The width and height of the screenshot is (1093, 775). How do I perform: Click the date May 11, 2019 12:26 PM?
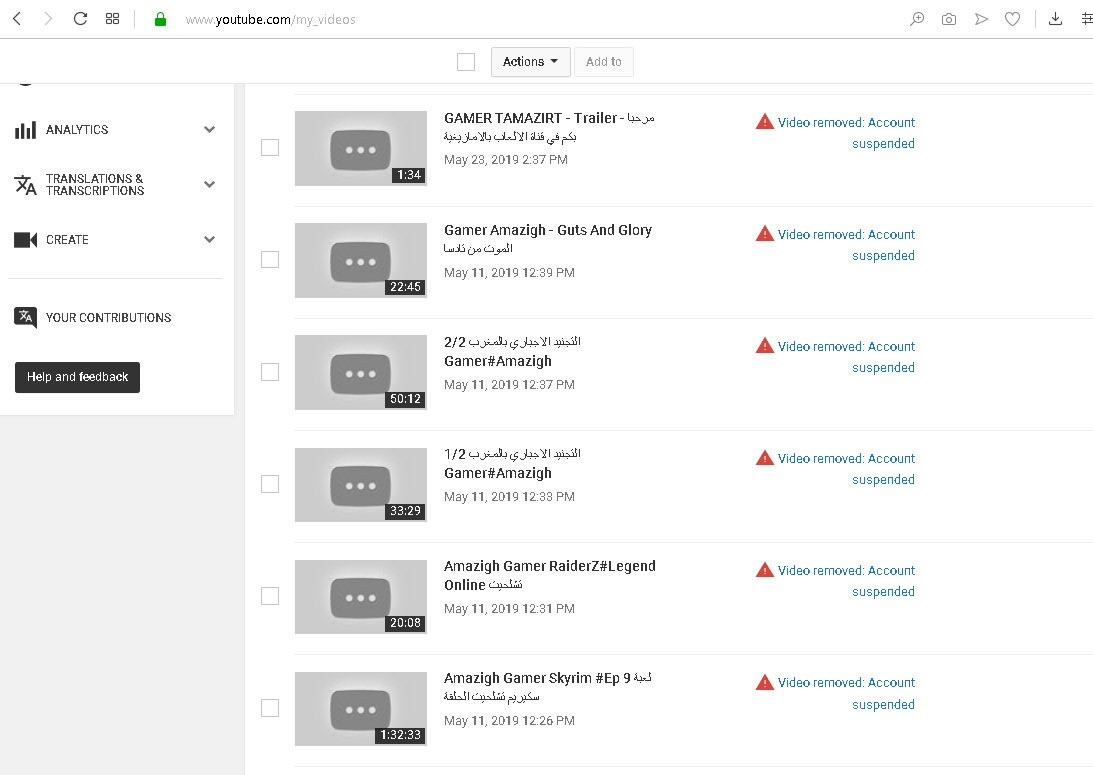[x=510, y=721]
